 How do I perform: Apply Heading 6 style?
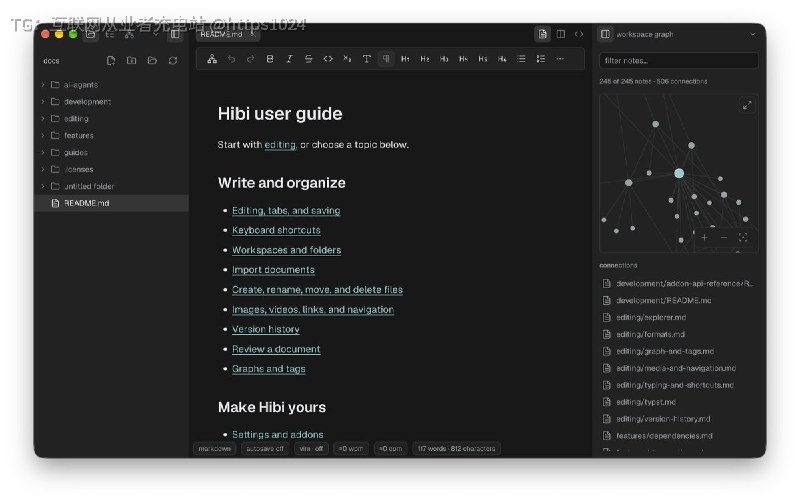point(502,59)
